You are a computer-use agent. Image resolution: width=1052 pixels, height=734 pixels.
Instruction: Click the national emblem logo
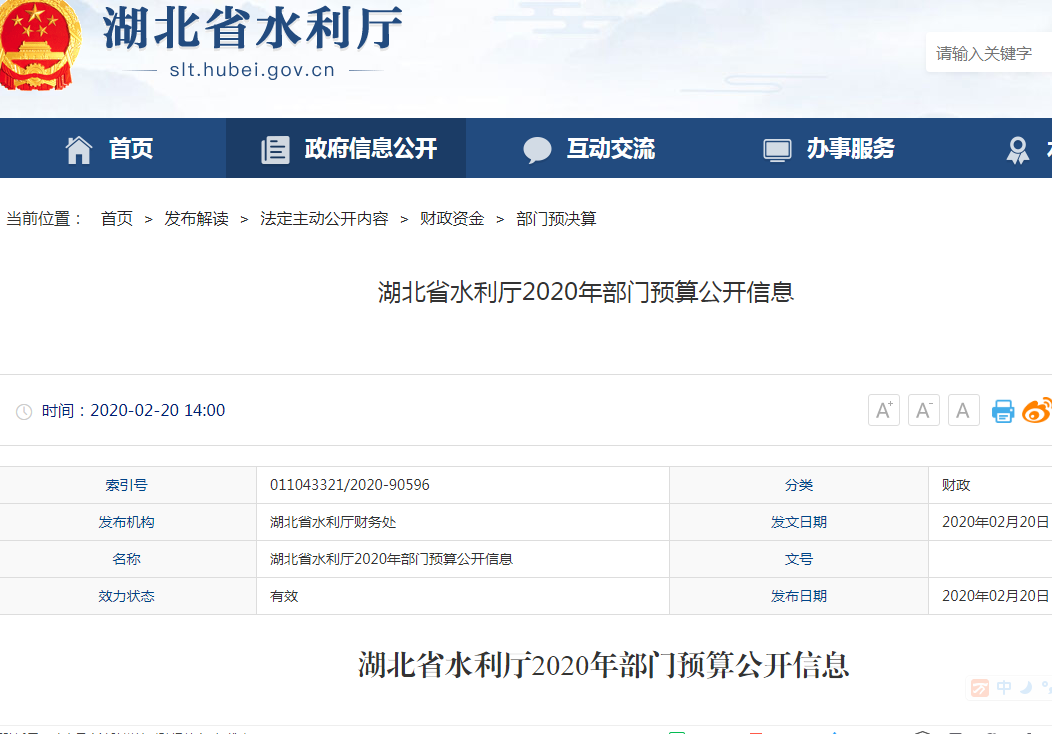[x=38, y=43]
